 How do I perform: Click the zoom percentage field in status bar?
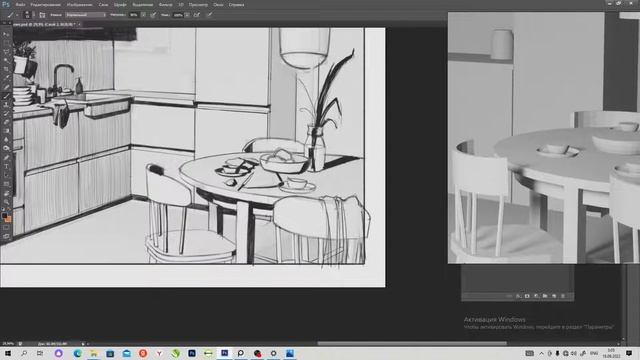pyautogui.click(x=8, y=344)
